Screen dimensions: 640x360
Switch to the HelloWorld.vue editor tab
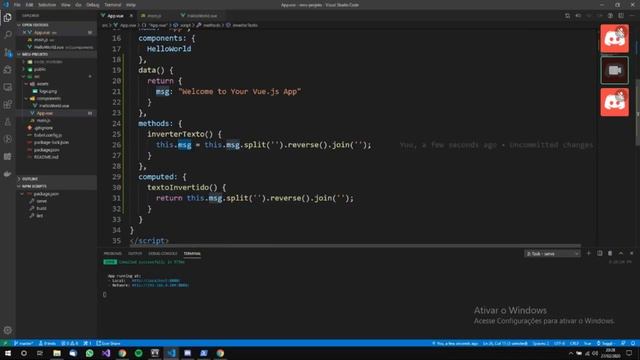click(202, 16)
